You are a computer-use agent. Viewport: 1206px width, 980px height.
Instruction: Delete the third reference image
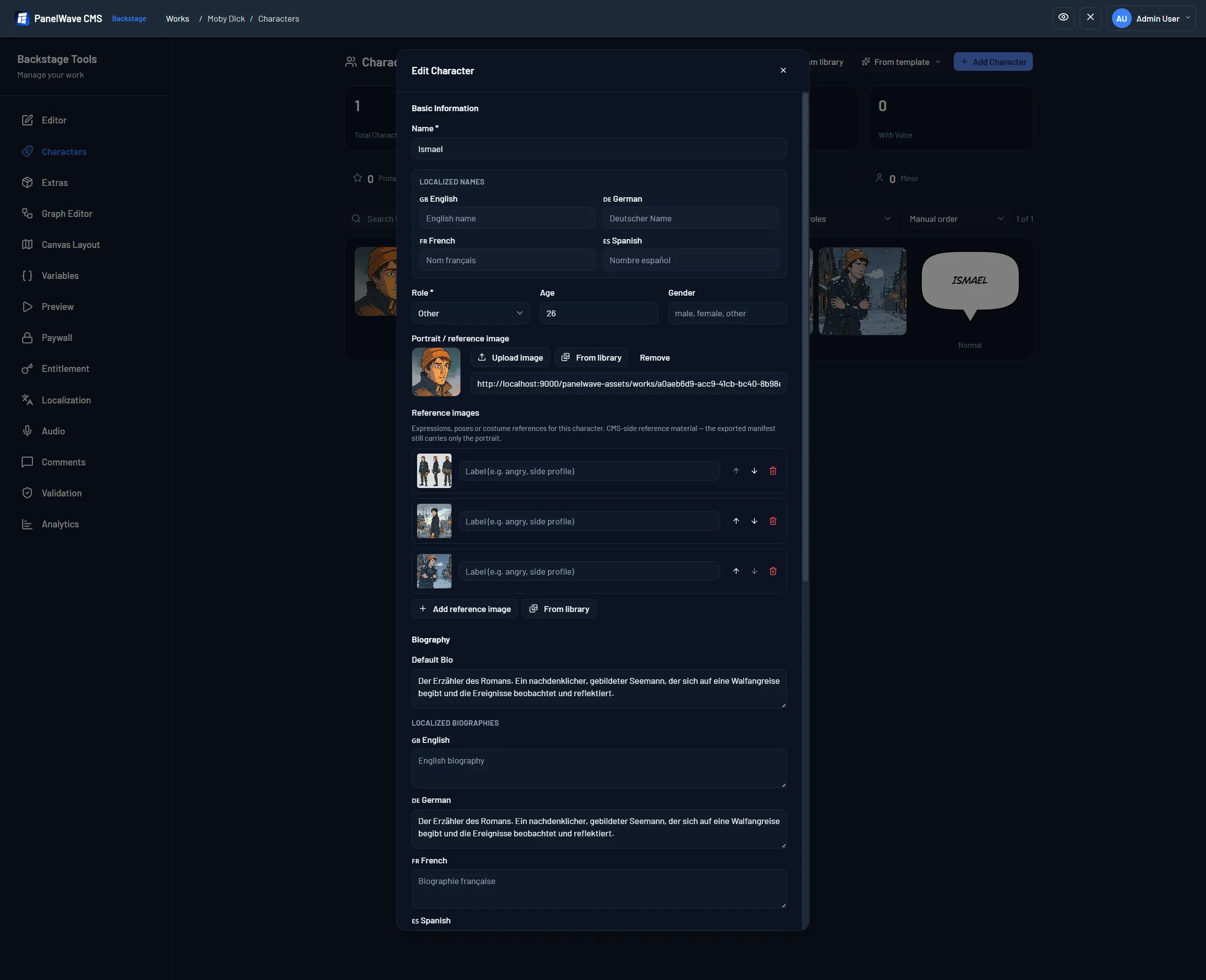pos(773,571)
